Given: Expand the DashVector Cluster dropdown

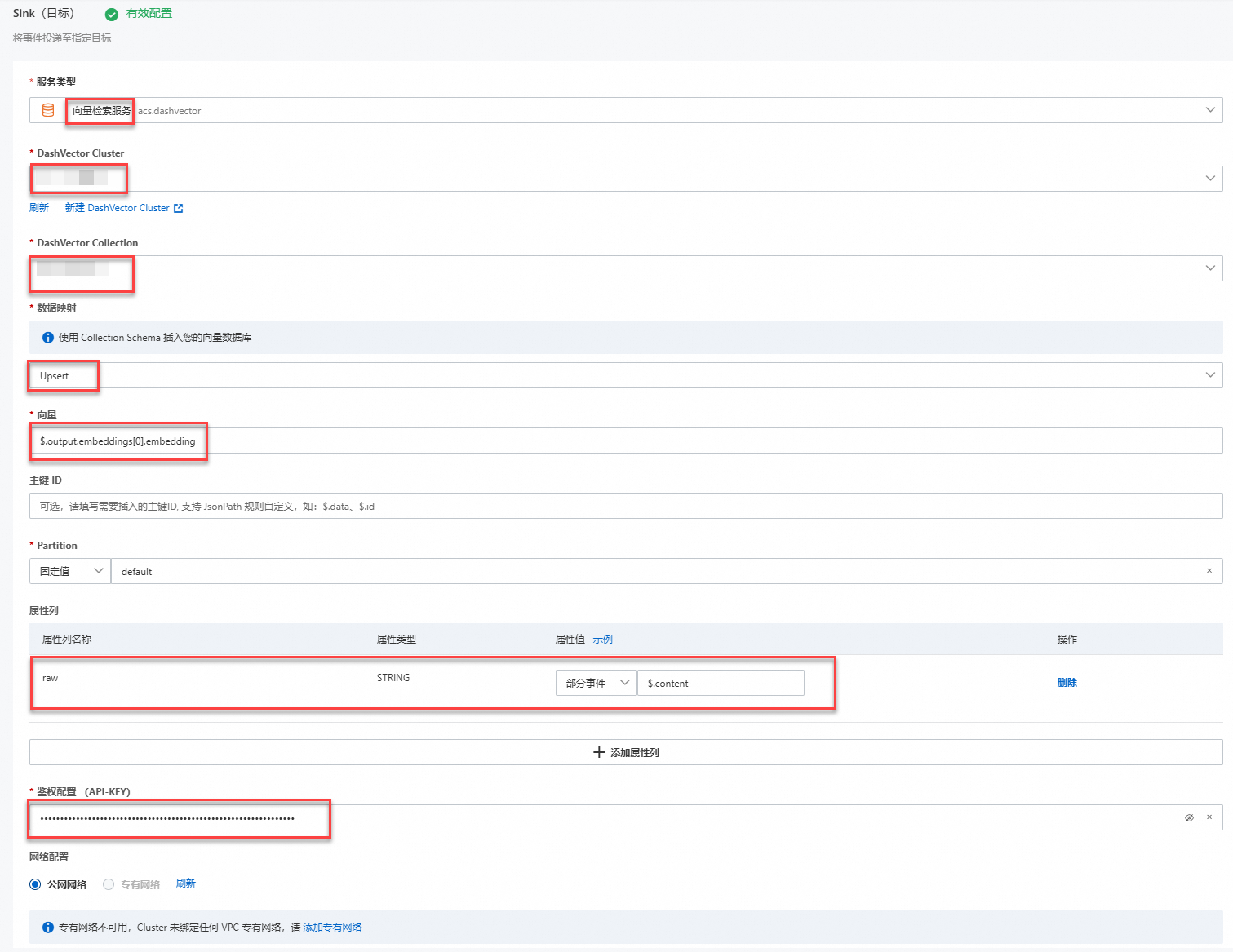Looking at the screenshot, I should [626, 179].
